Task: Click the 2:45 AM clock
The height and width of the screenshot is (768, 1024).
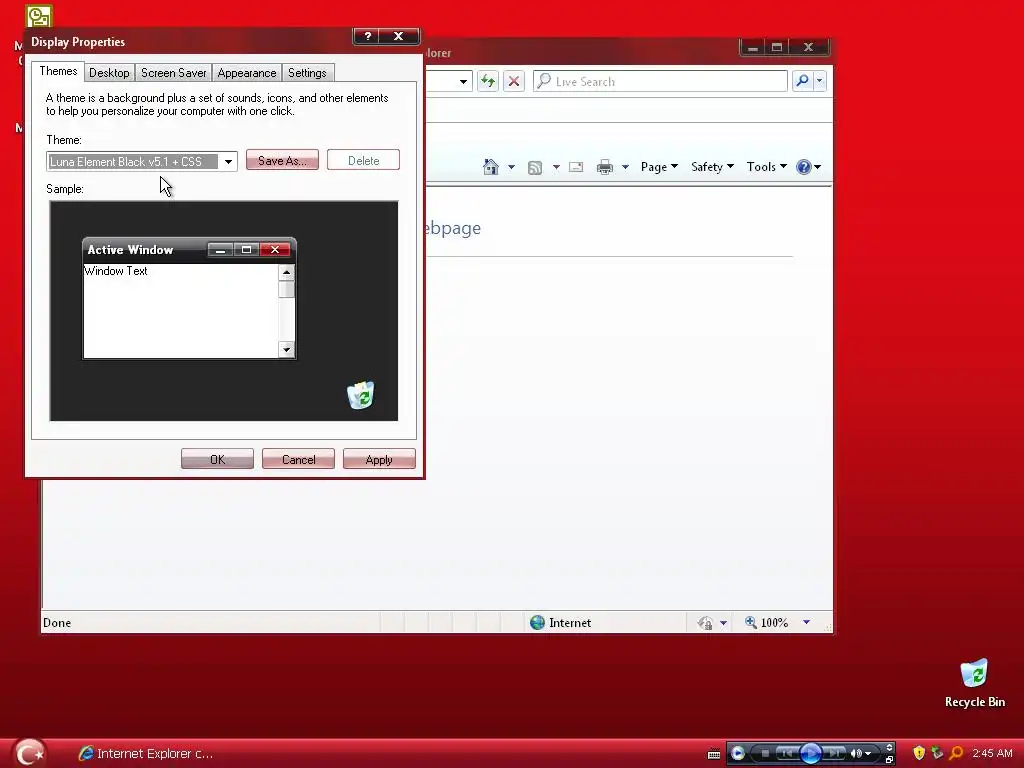Action: click(992, 753)
